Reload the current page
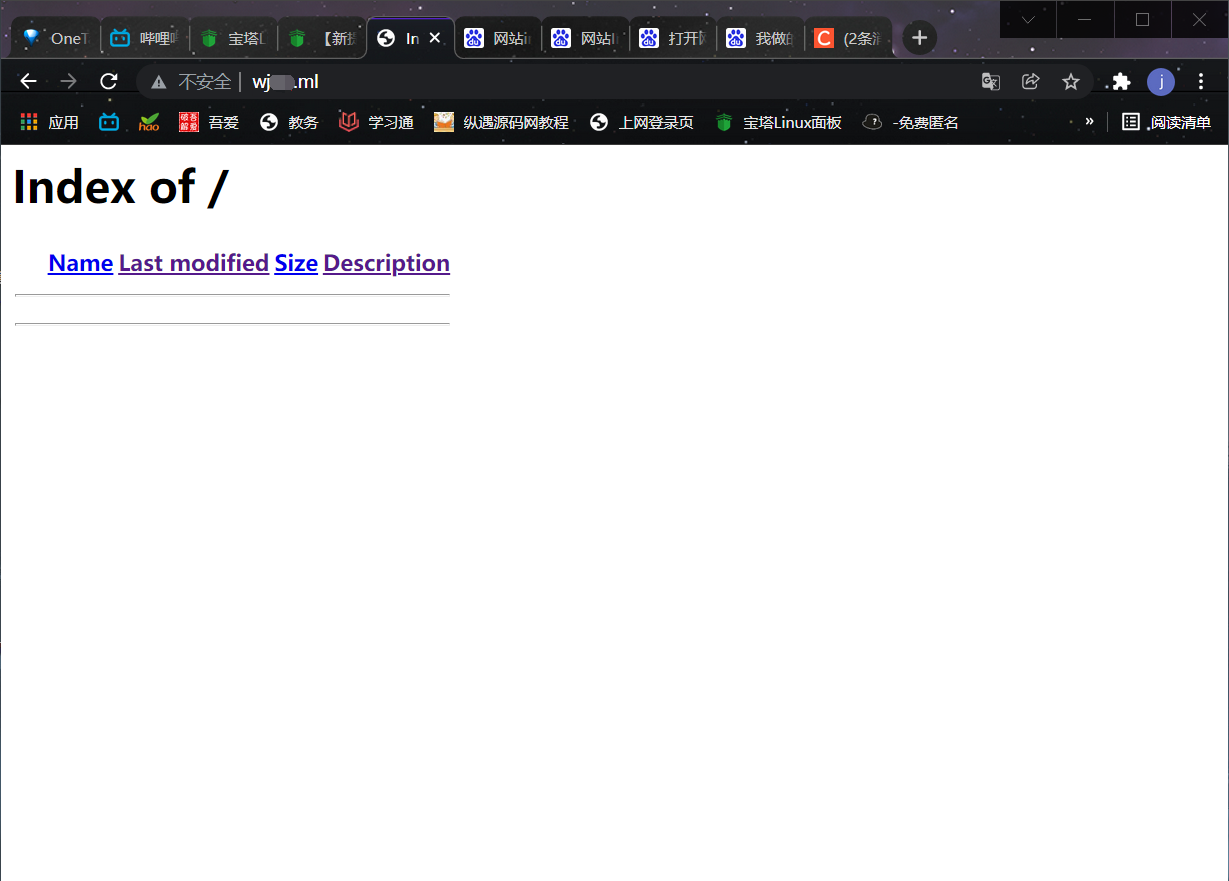This screenshot has height=881, width=1229. [109, 82]
